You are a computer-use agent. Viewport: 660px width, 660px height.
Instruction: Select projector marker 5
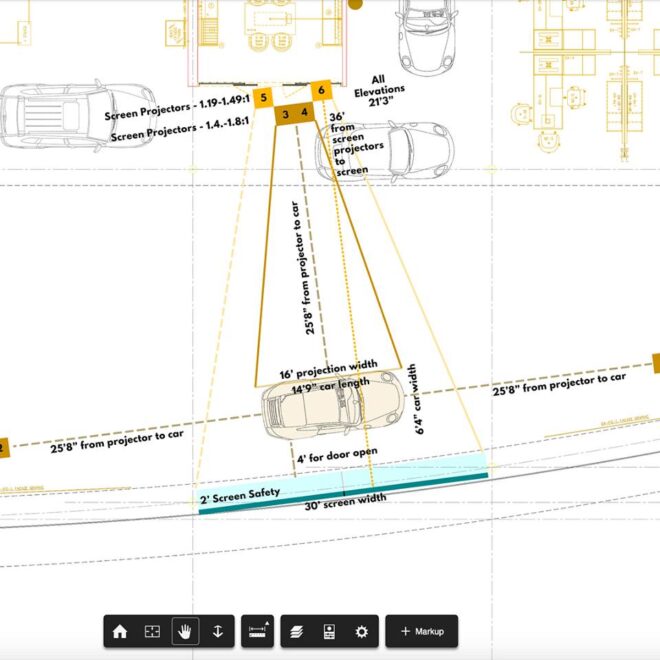pyautogui.click(x=263, y=98)
